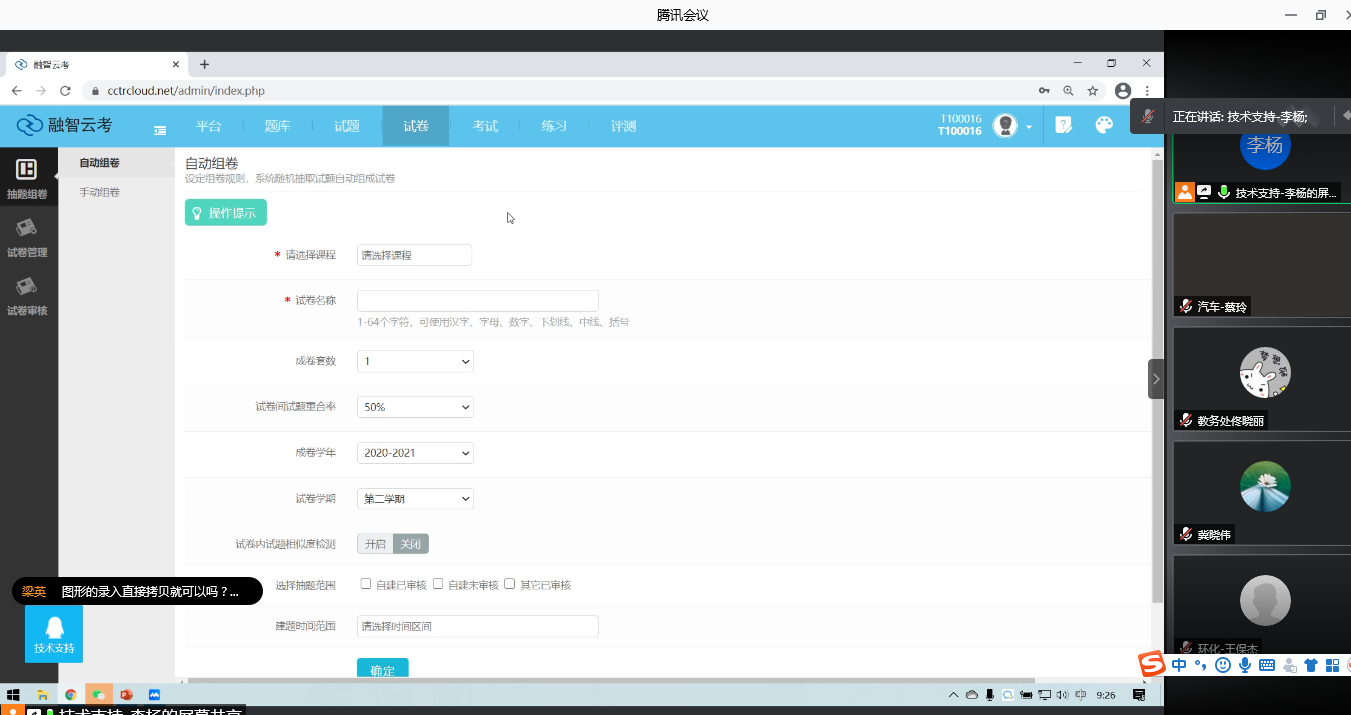Click the 融智云考 logo
The height and width of the screenshot is (715, 1351).
(x=66, y=125)
